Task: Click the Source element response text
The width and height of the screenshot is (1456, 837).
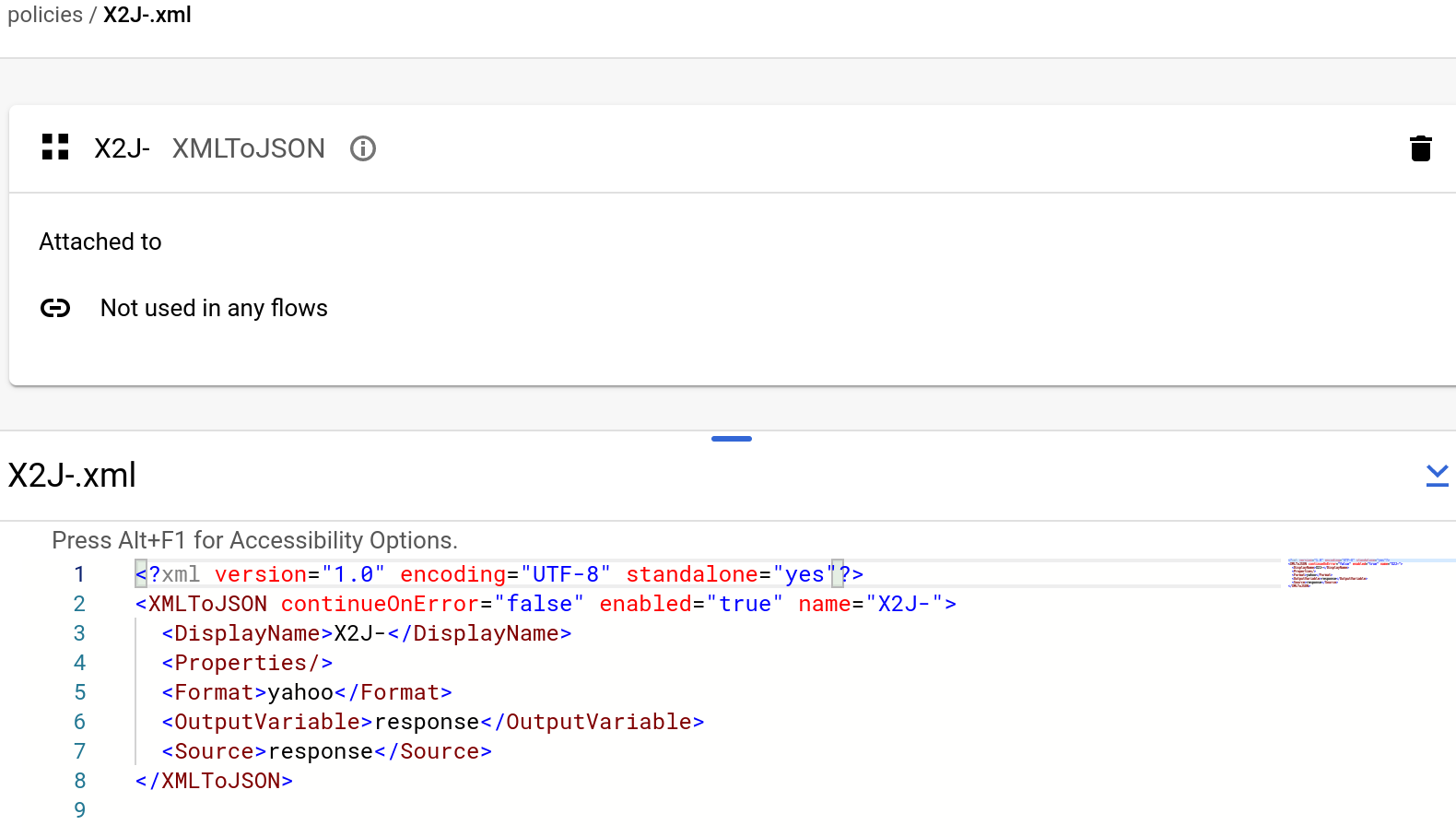Action: [321, 751]
